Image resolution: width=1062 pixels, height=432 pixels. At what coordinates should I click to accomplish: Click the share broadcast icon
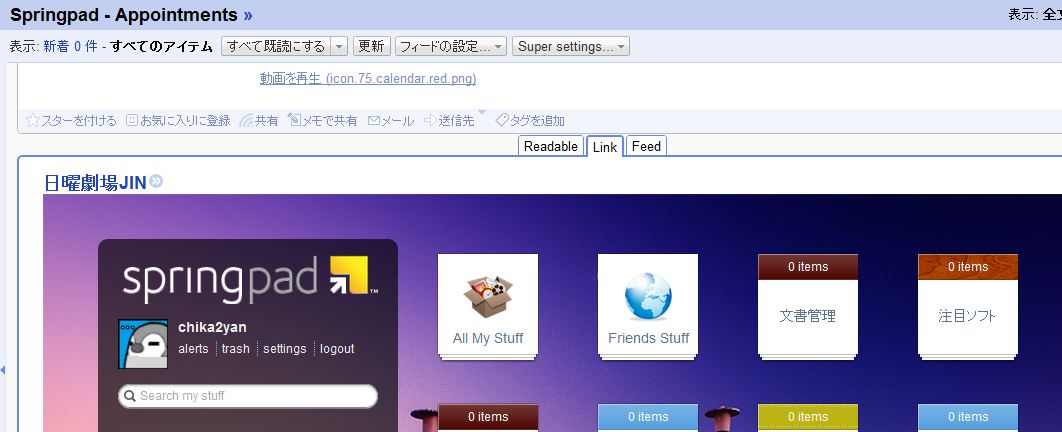(x=247, y=121)
